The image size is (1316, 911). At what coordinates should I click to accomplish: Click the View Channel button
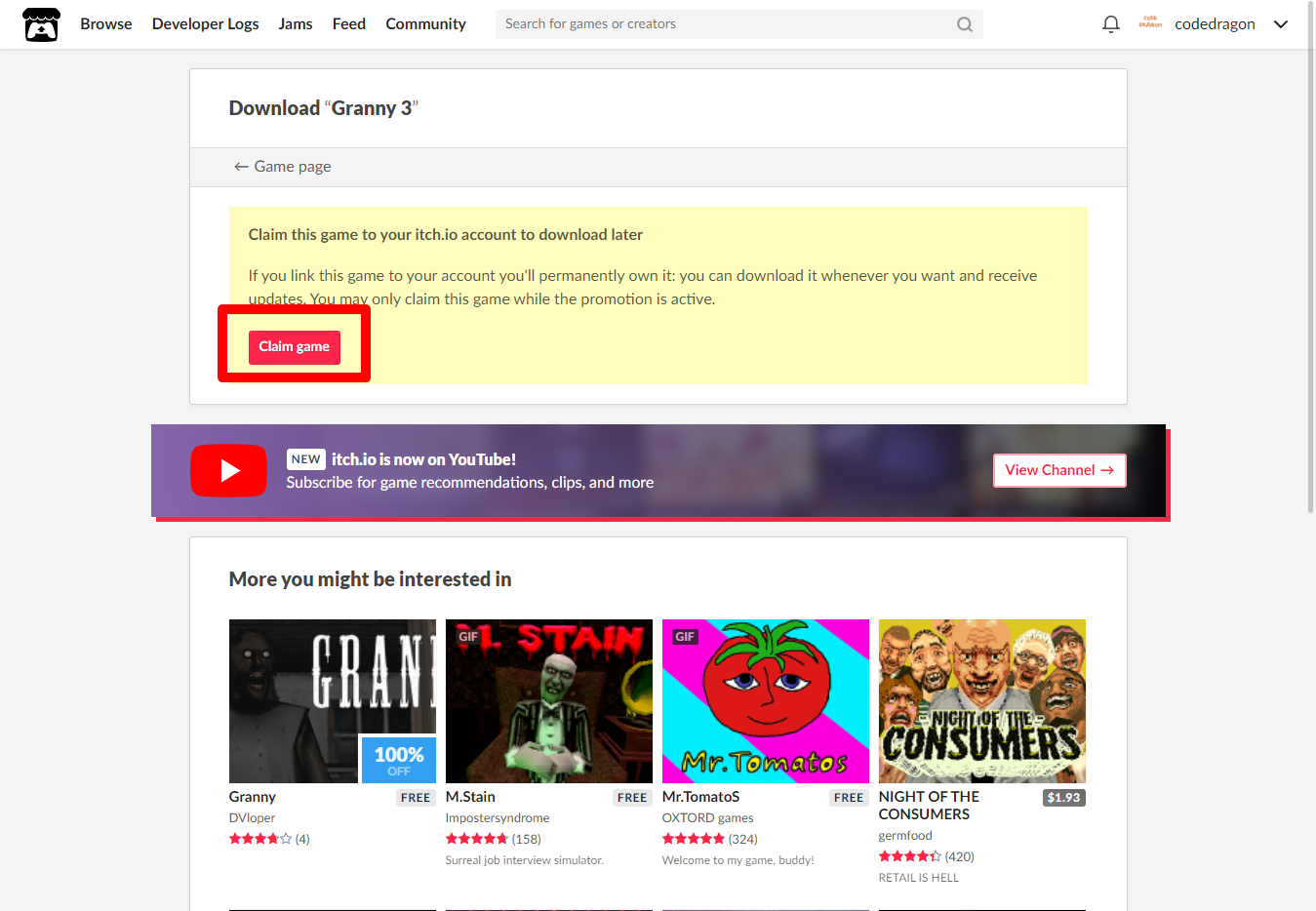point(1059,470)
